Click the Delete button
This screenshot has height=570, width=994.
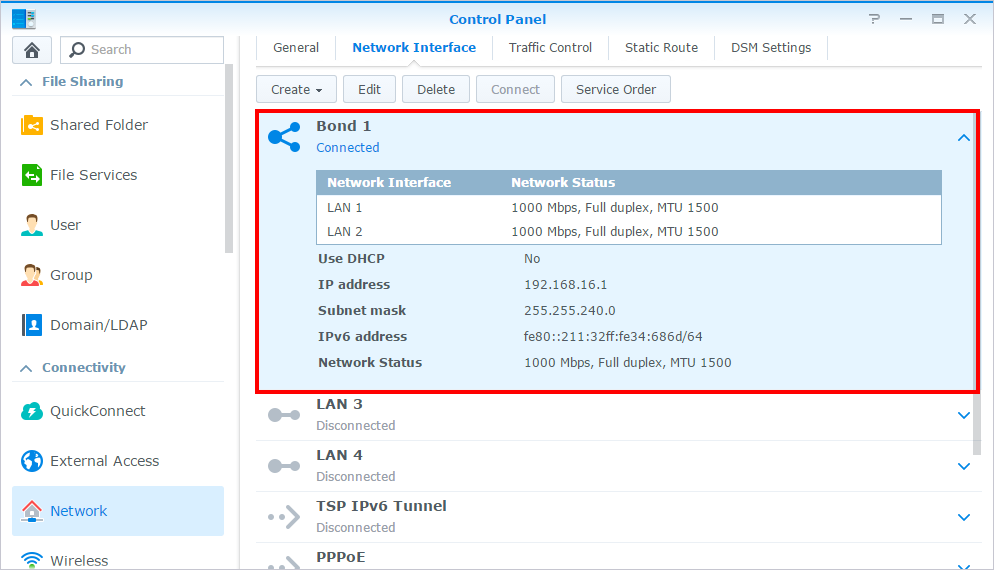point(436,89)
